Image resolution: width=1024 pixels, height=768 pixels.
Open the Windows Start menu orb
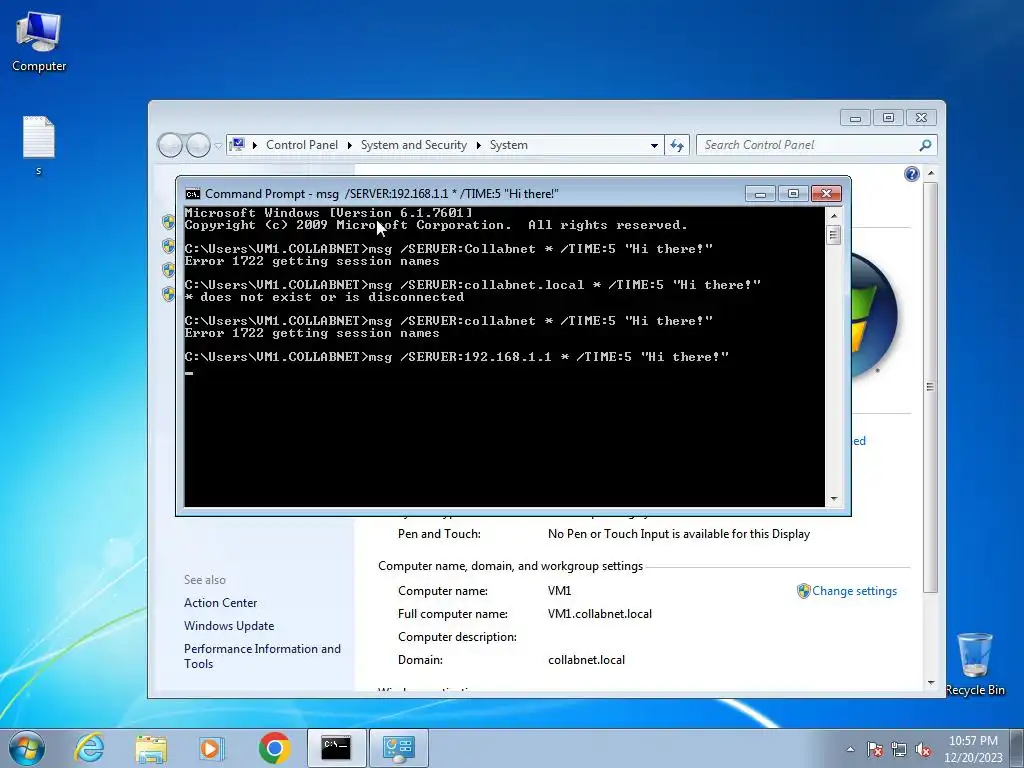[x=27, y=748]
